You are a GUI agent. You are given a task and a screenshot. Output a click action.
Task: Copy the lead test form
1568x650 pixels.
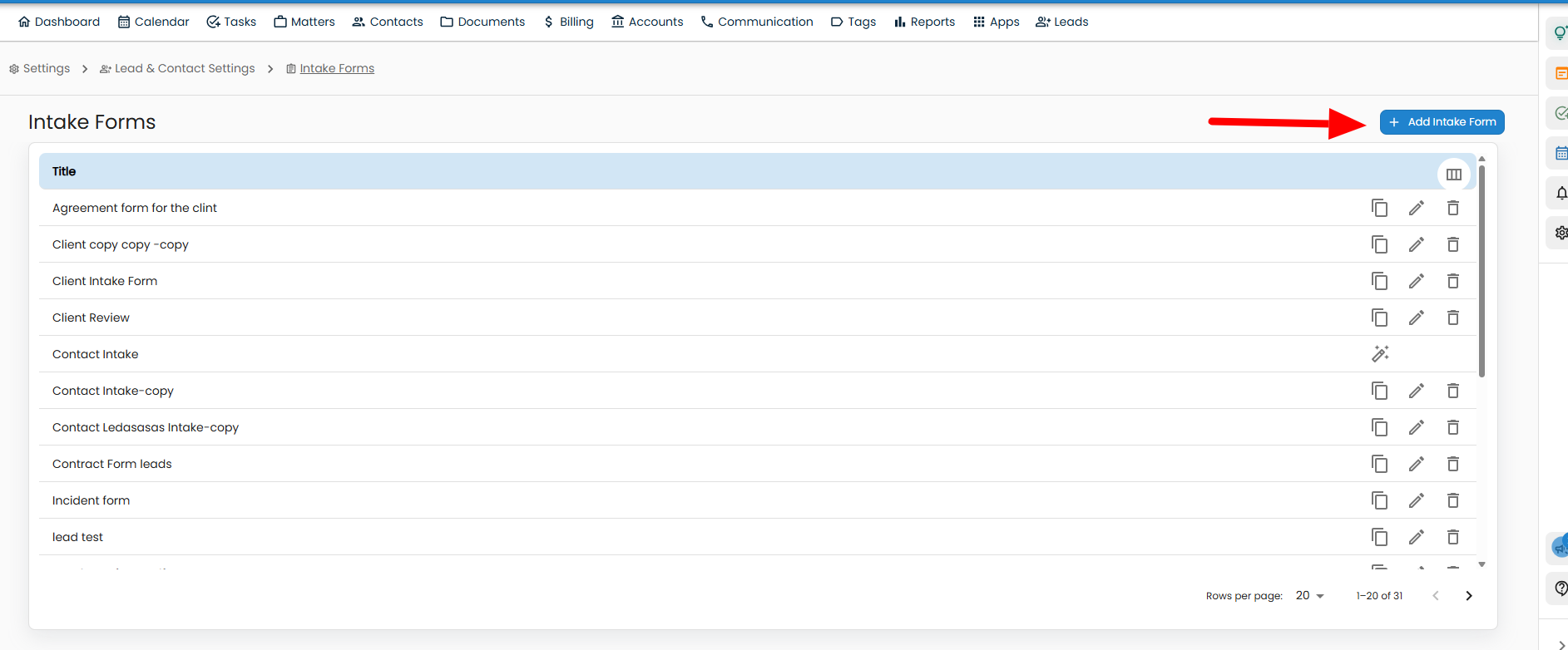click(1379, 537)
